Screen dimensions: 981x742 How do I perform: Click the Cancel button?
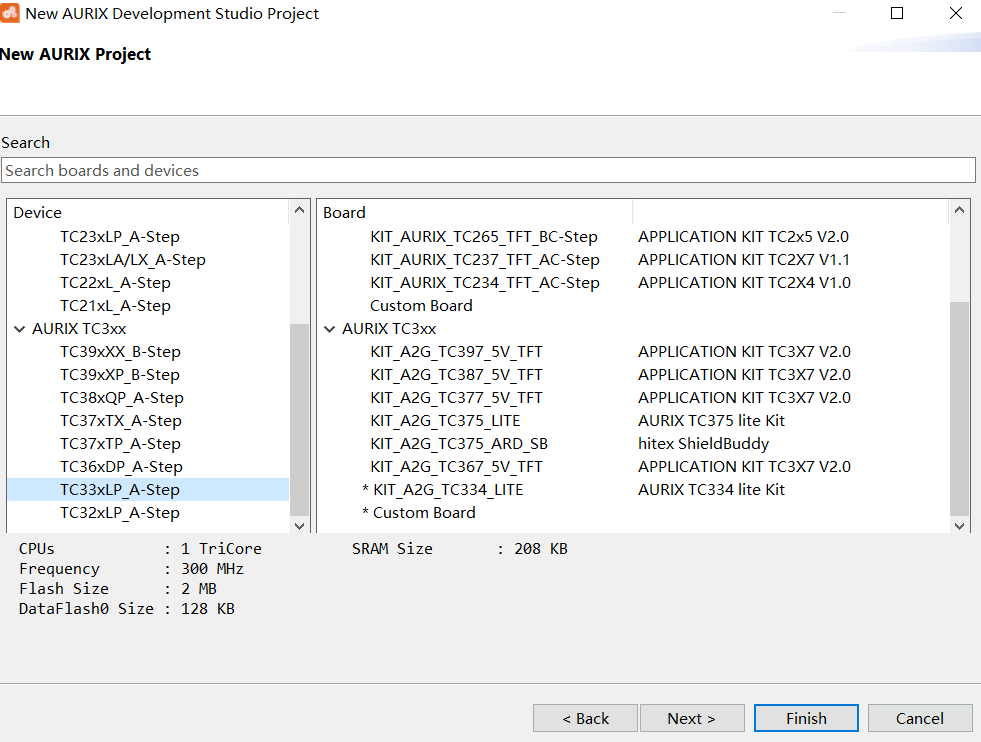(920, 718)
